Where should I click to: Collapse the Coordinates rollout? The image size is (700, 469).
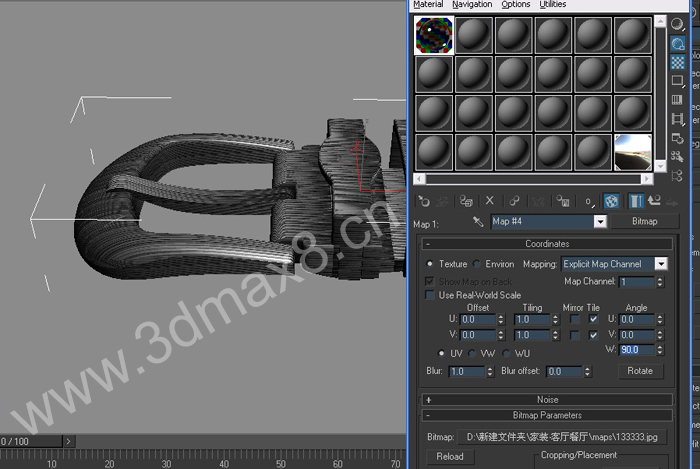click(x=547, y=244)
